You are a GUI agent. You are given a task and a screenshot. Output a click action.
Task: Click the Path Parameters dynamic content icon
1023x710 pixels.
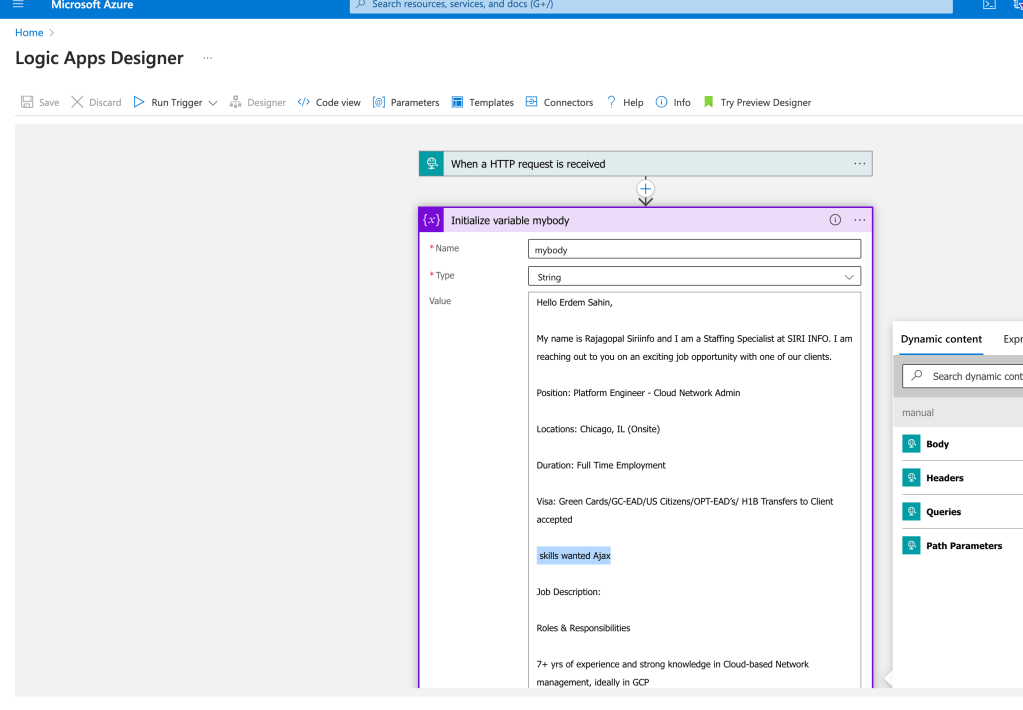[911, 546]
